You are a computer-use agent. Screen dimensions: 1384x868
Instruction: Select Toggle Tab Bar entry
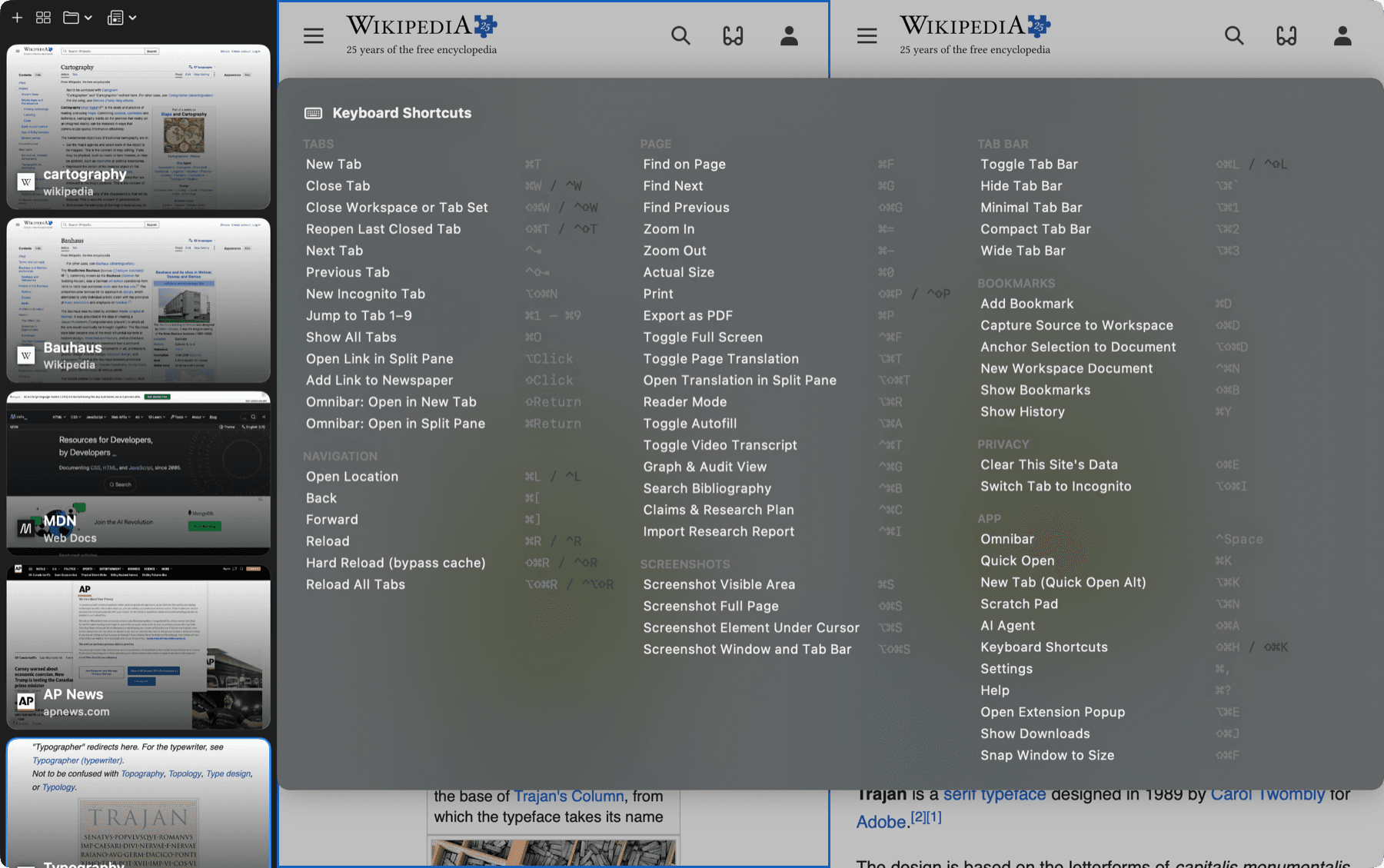1134,164
